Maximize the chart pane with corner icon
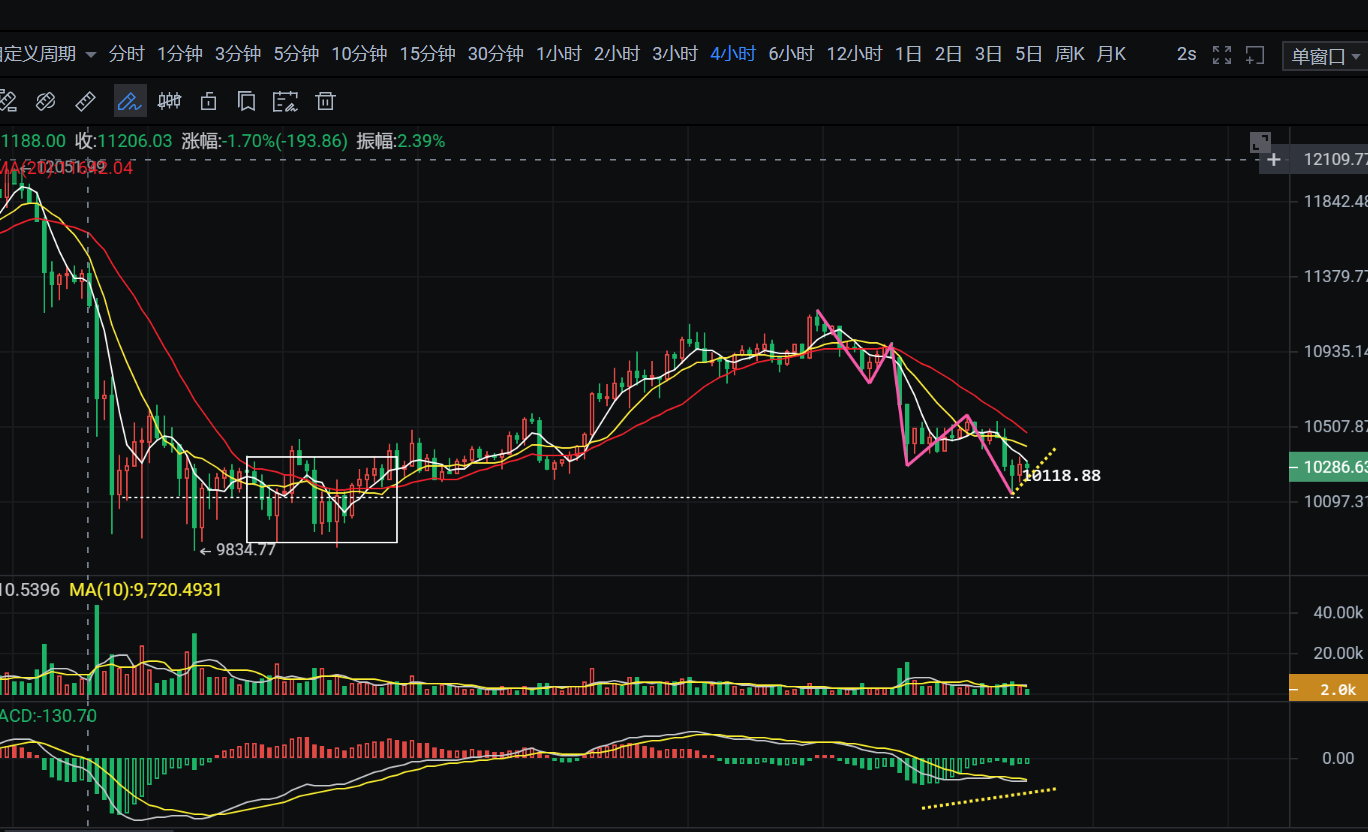Image resolution: width=1368 pixels, height=832 pixels. point(1260,143)
